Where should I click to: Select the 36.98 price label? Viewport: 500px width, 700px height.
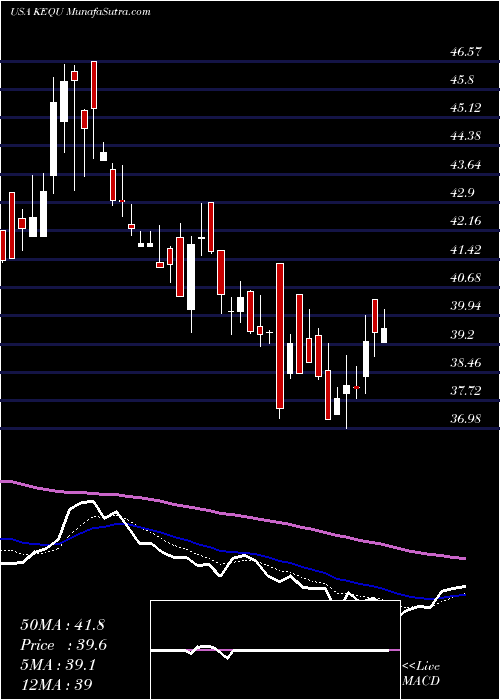(465, 419)
